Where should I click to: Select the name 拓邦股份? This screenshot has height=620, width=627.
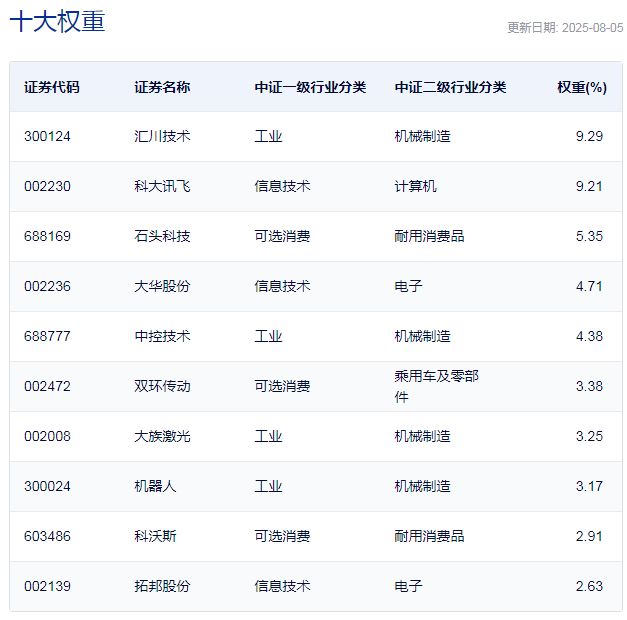(x=162, y=586)
